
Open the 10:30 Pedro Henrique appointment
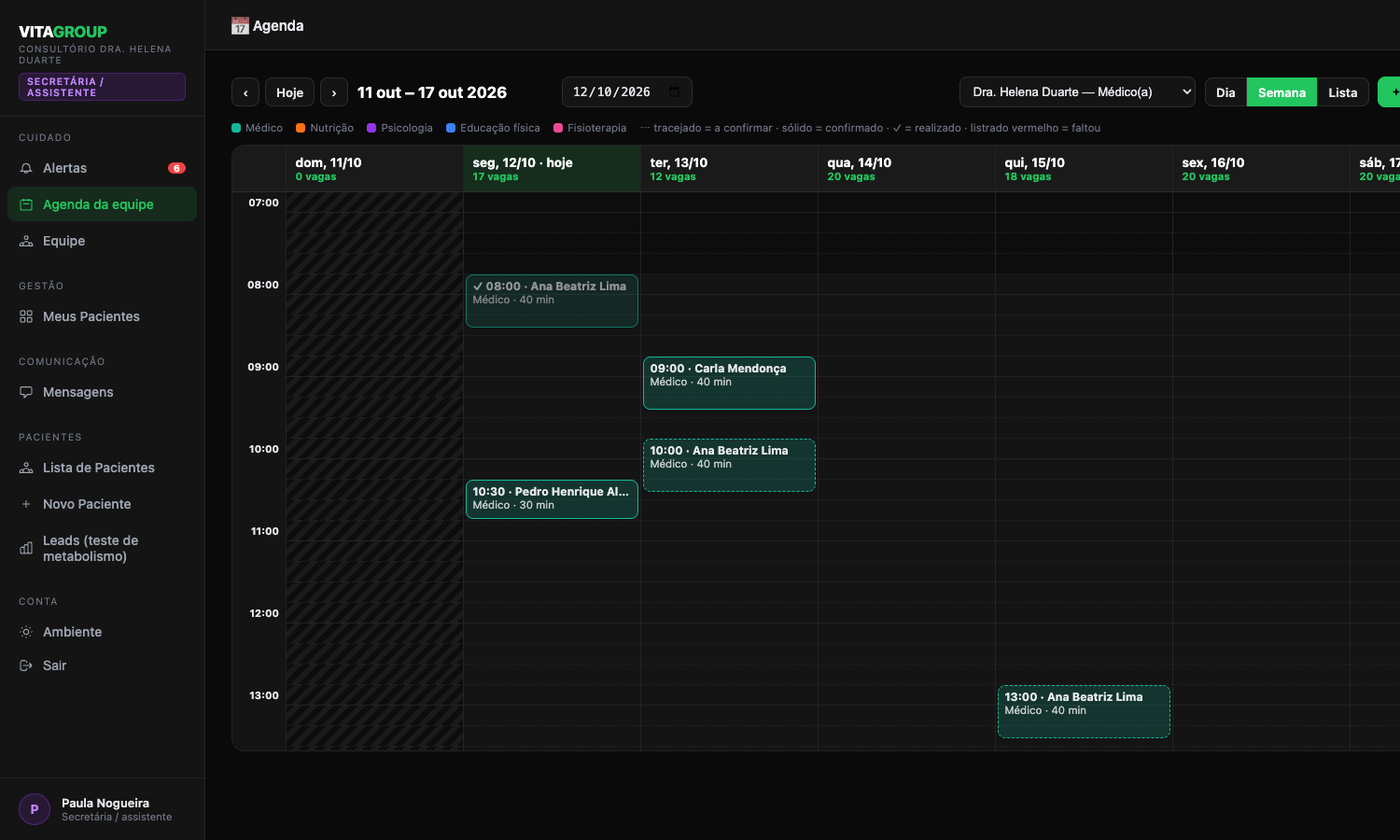pos(552,499)
